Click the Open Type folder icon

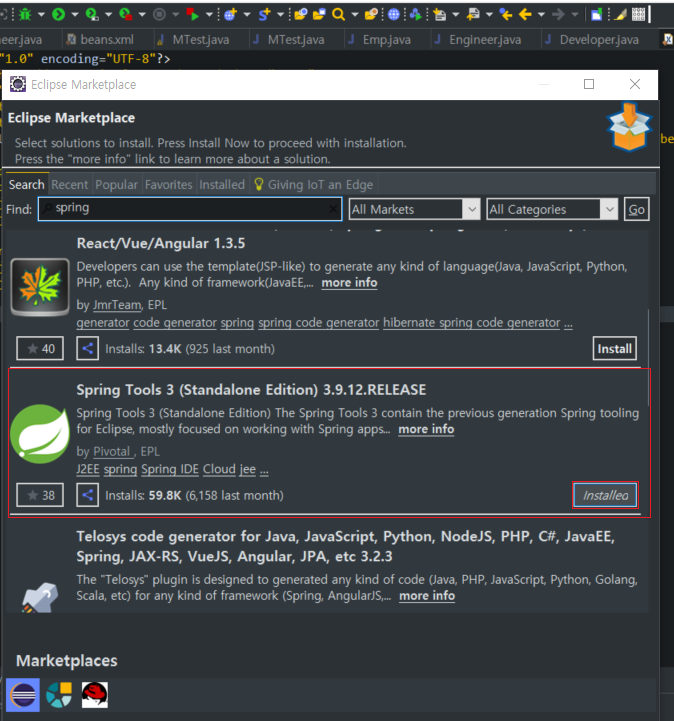pos(301,15)
